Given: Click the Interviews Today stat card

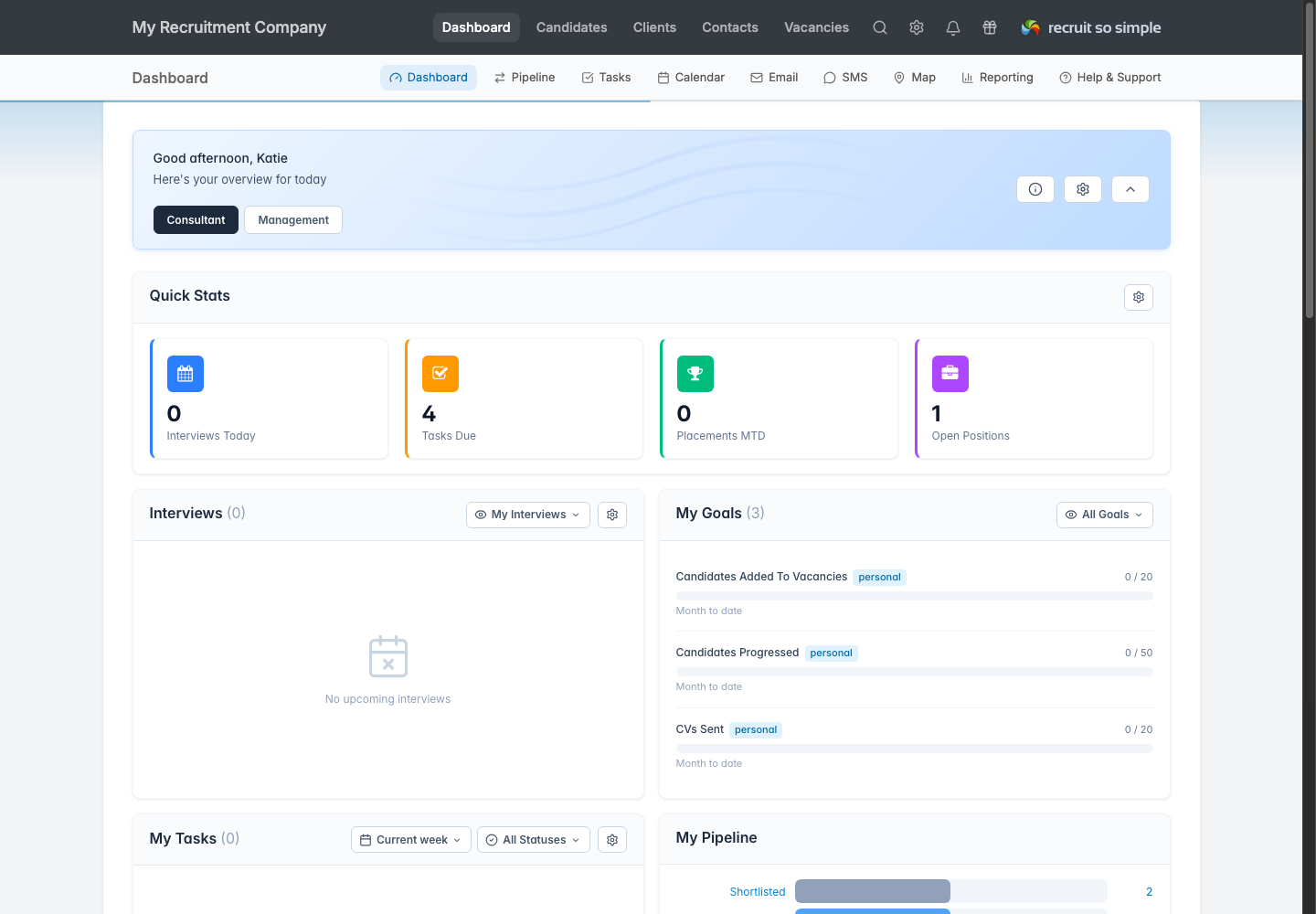Looking at the screenshot, I should pyautogui.click(x=270, y=399).
